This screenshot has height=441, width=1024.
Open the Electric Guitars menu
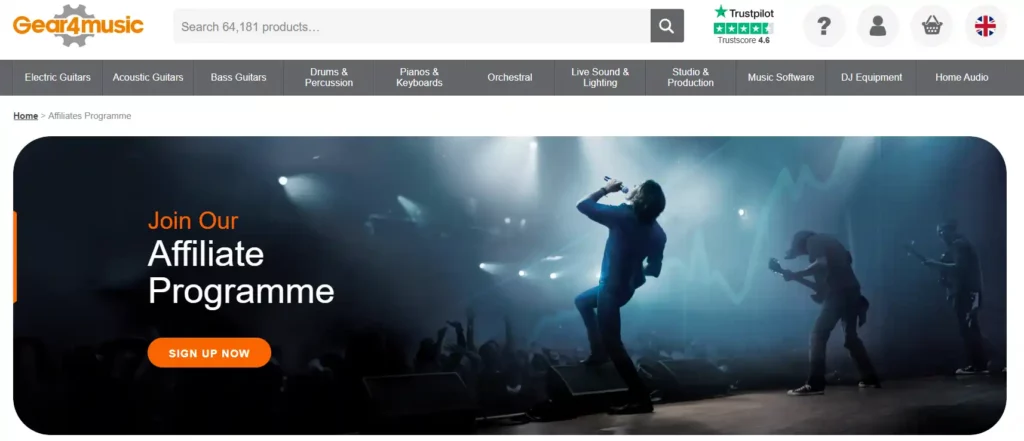57,77
